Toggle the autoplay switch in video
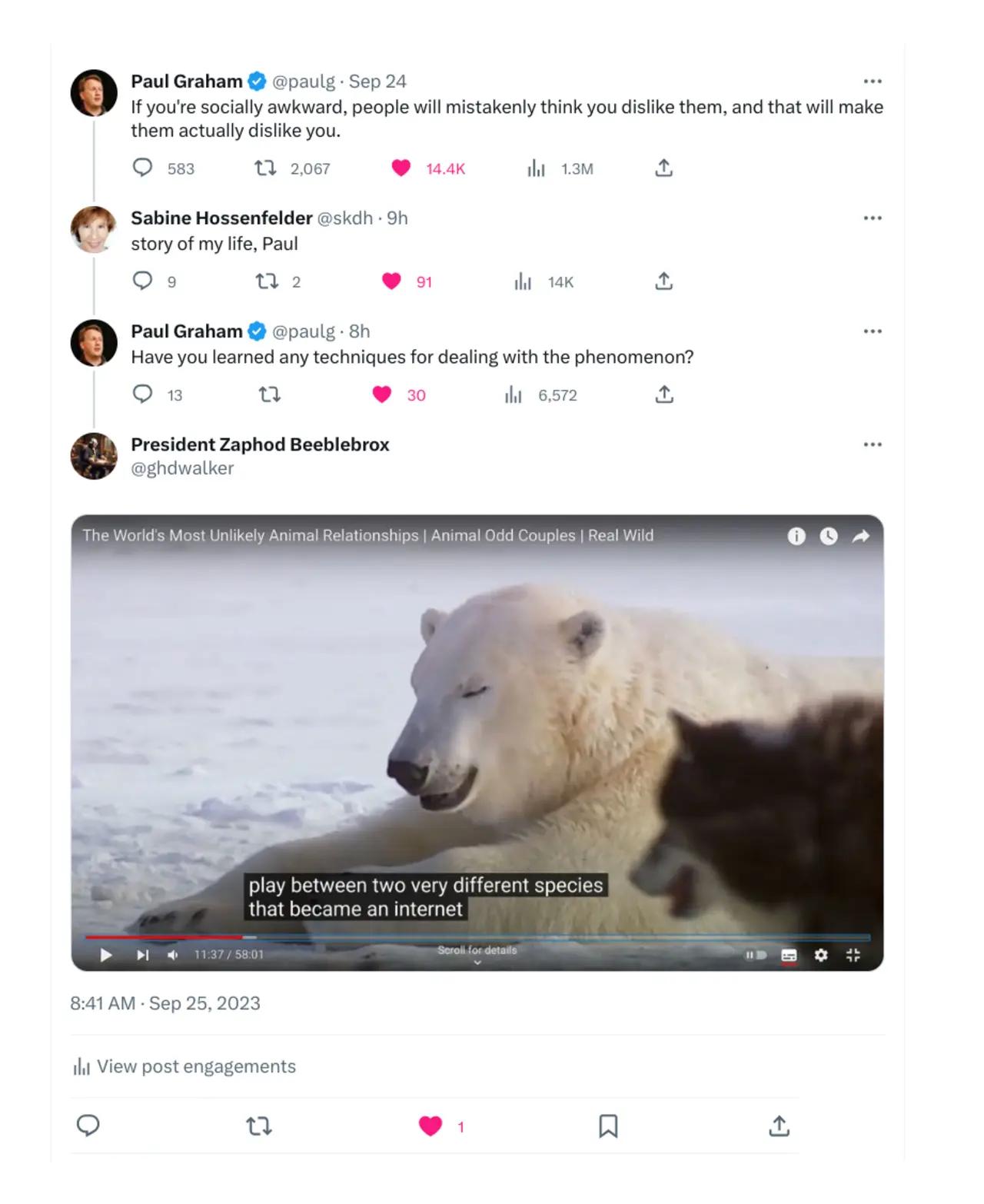The width and height of the screenshot is (984, 1204). pyautogui.click(x=756, y=955)
